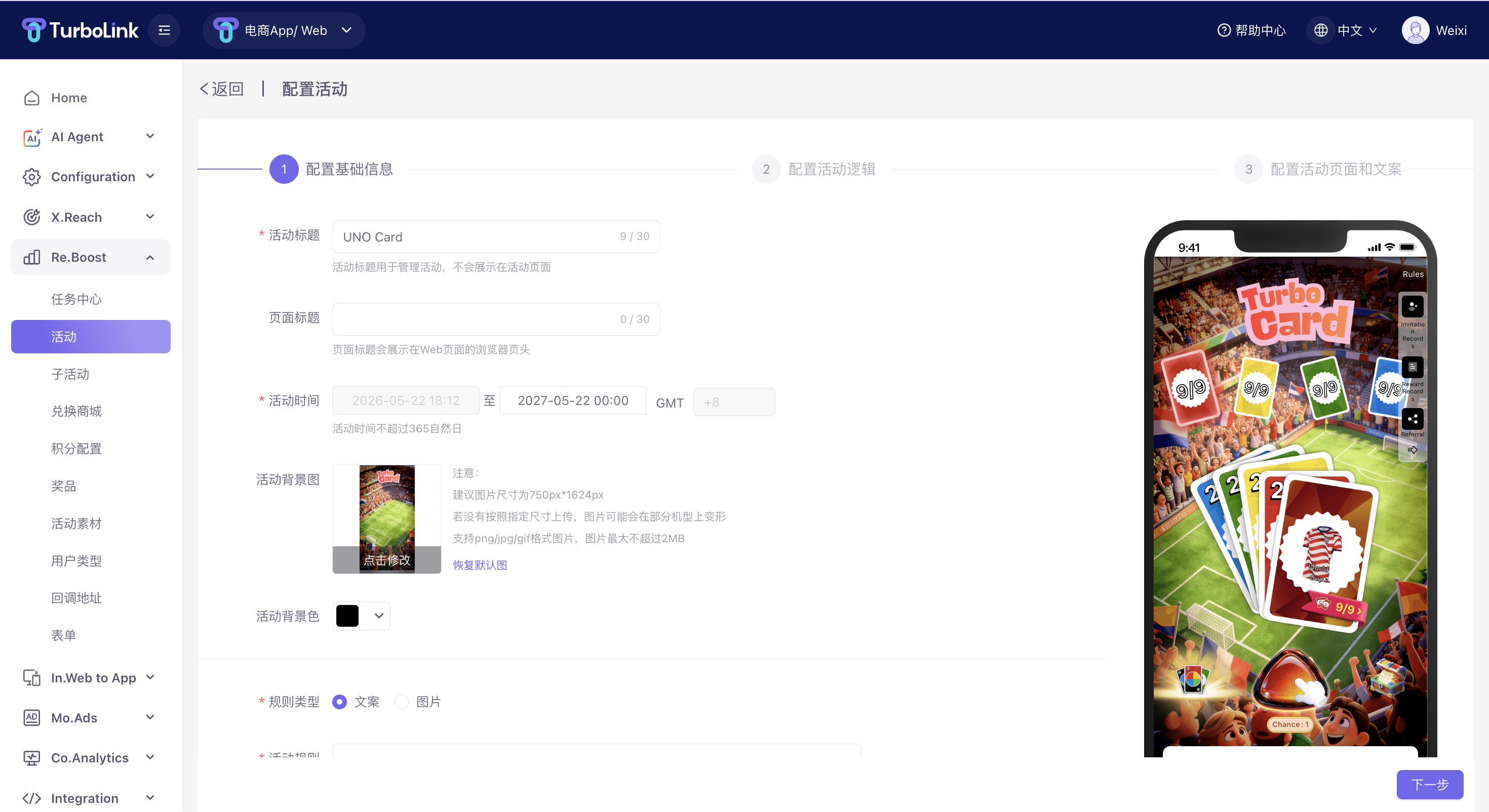
Task: Click the 点击修改 background image thumbnail
Action: coord(386,519)
